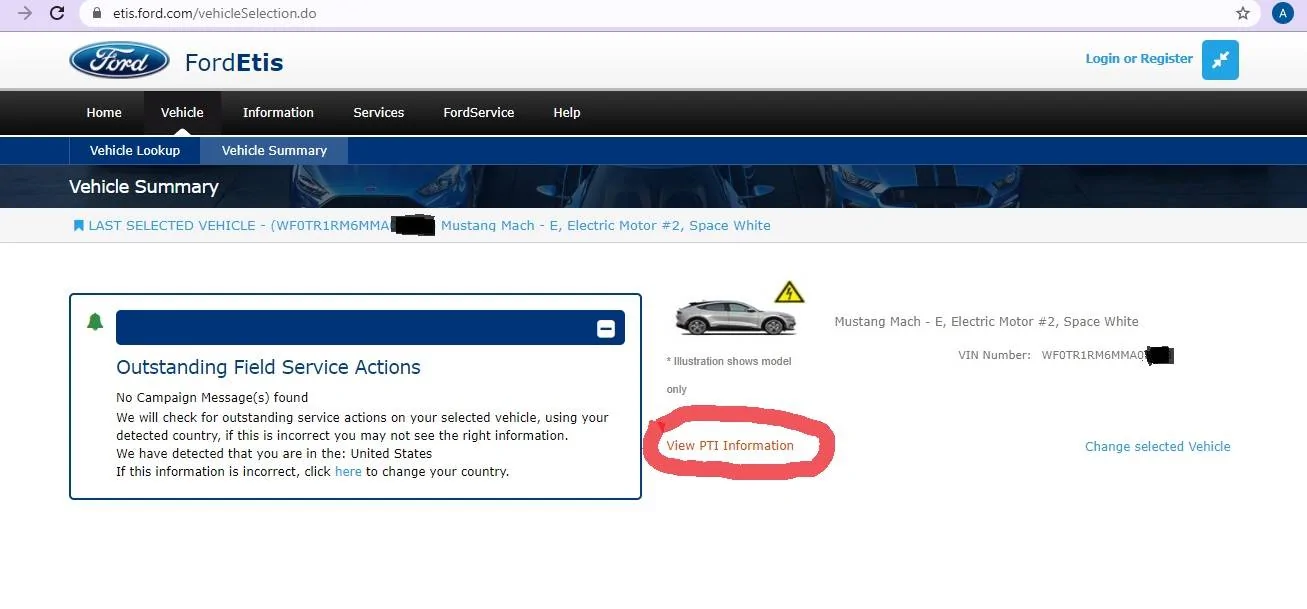The height and width of the screenshot is (609, 1307).
Task: Open the Last Selected Vehicle link
Action: pos(421,225)
